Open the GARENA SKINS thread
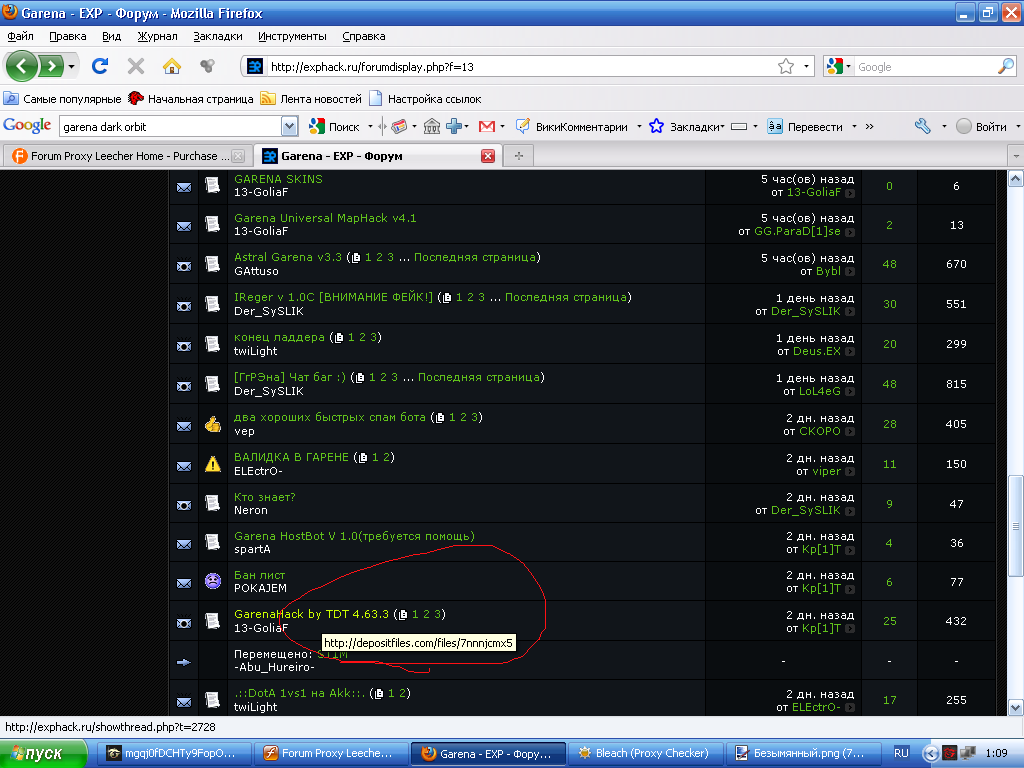This screenshot has width=1024, height=768. click(x=278, y=179)
